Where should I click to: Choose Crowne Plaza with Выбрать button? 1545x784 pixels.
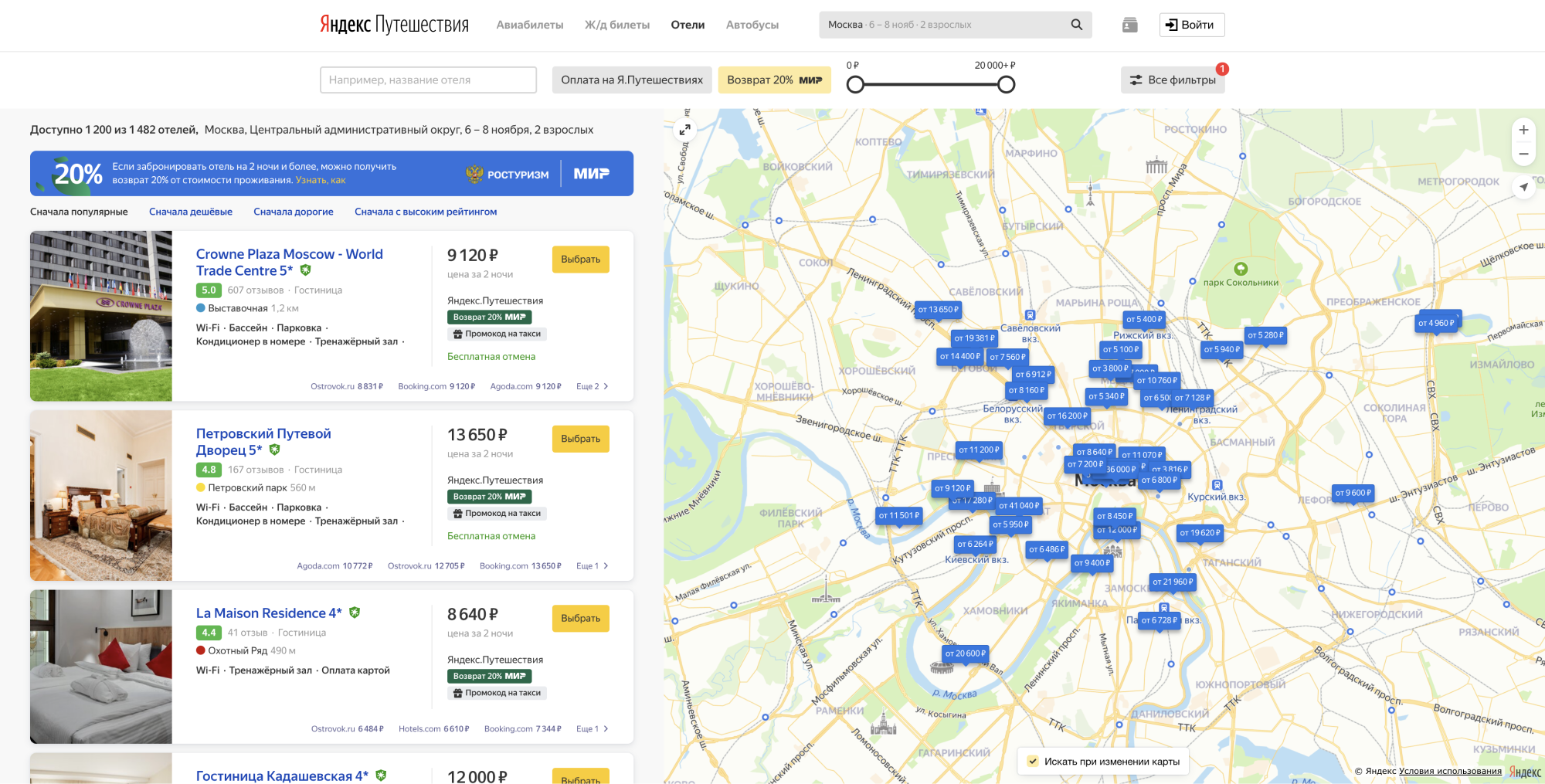pos(581,260)
